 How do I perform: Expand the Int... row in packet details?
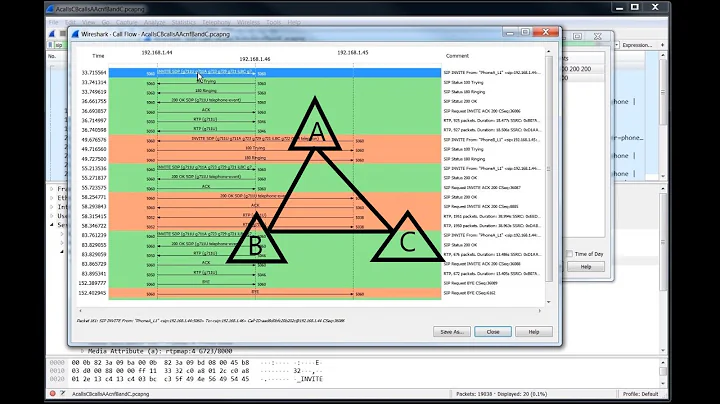click(x=52, y=207)
